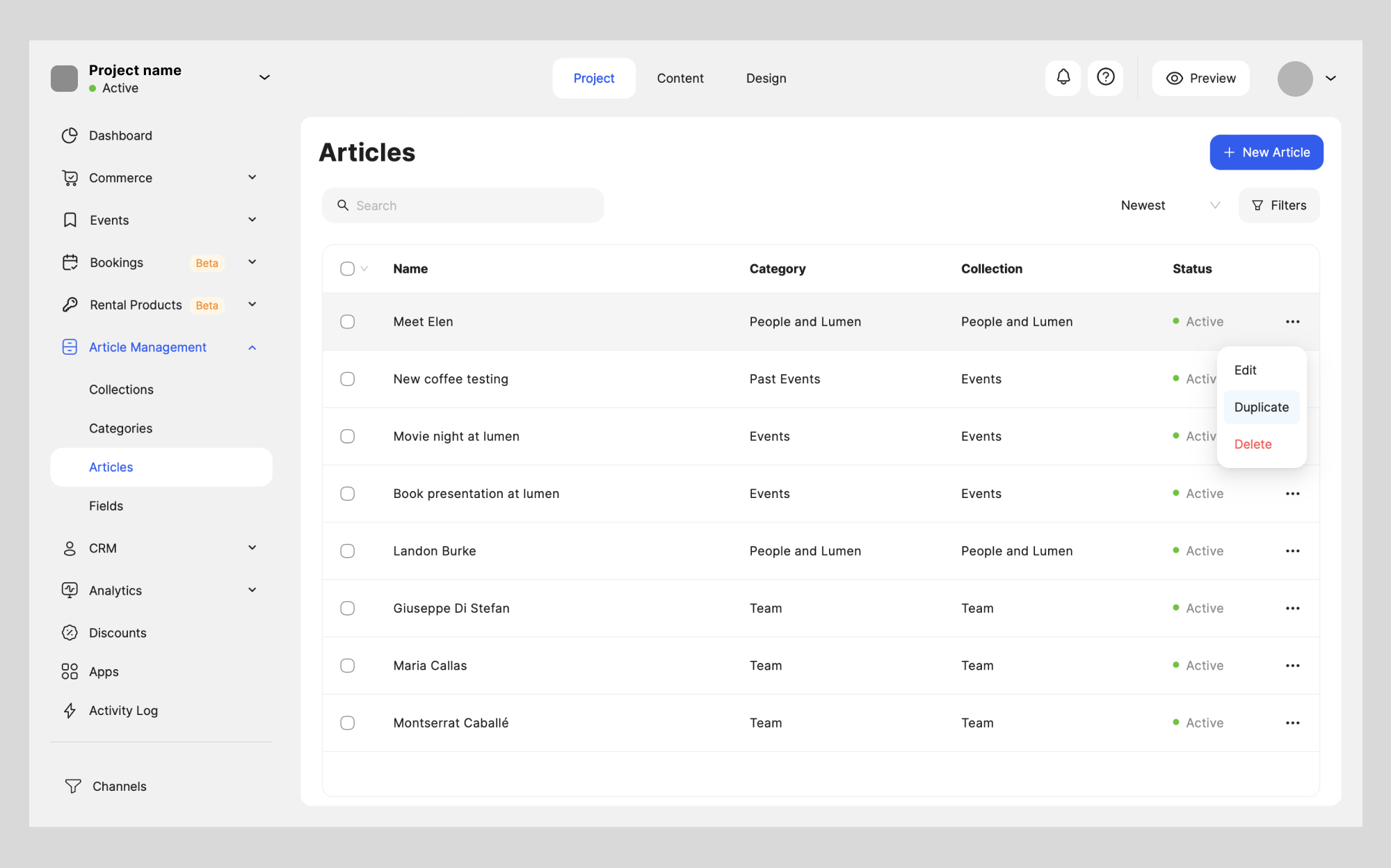Open more options for Montserrat Caballé
Screen dimensions: 1391x868
pos(1293,723)
